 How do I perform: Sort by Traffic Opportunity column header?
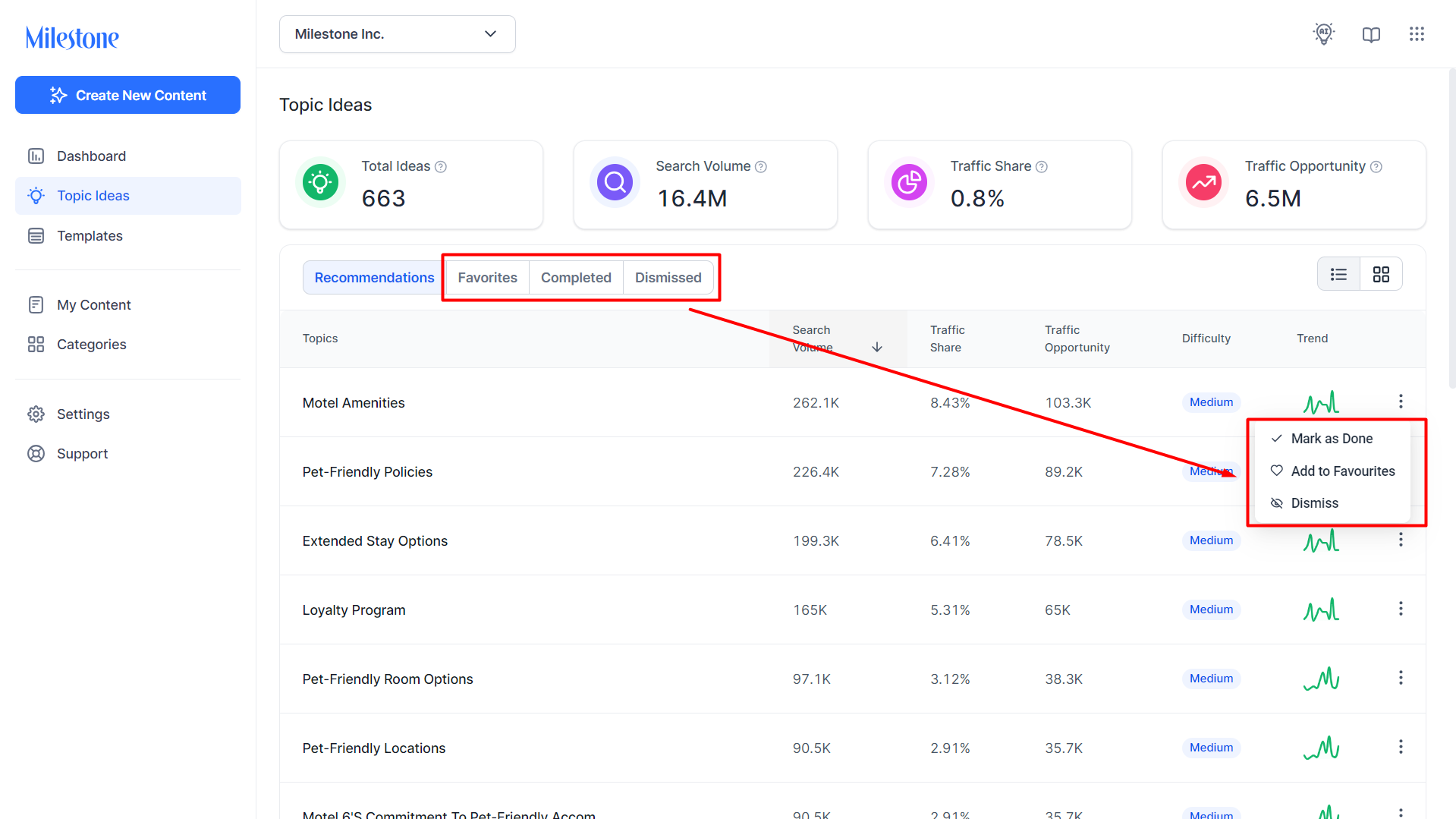[x=1077, y=339]
